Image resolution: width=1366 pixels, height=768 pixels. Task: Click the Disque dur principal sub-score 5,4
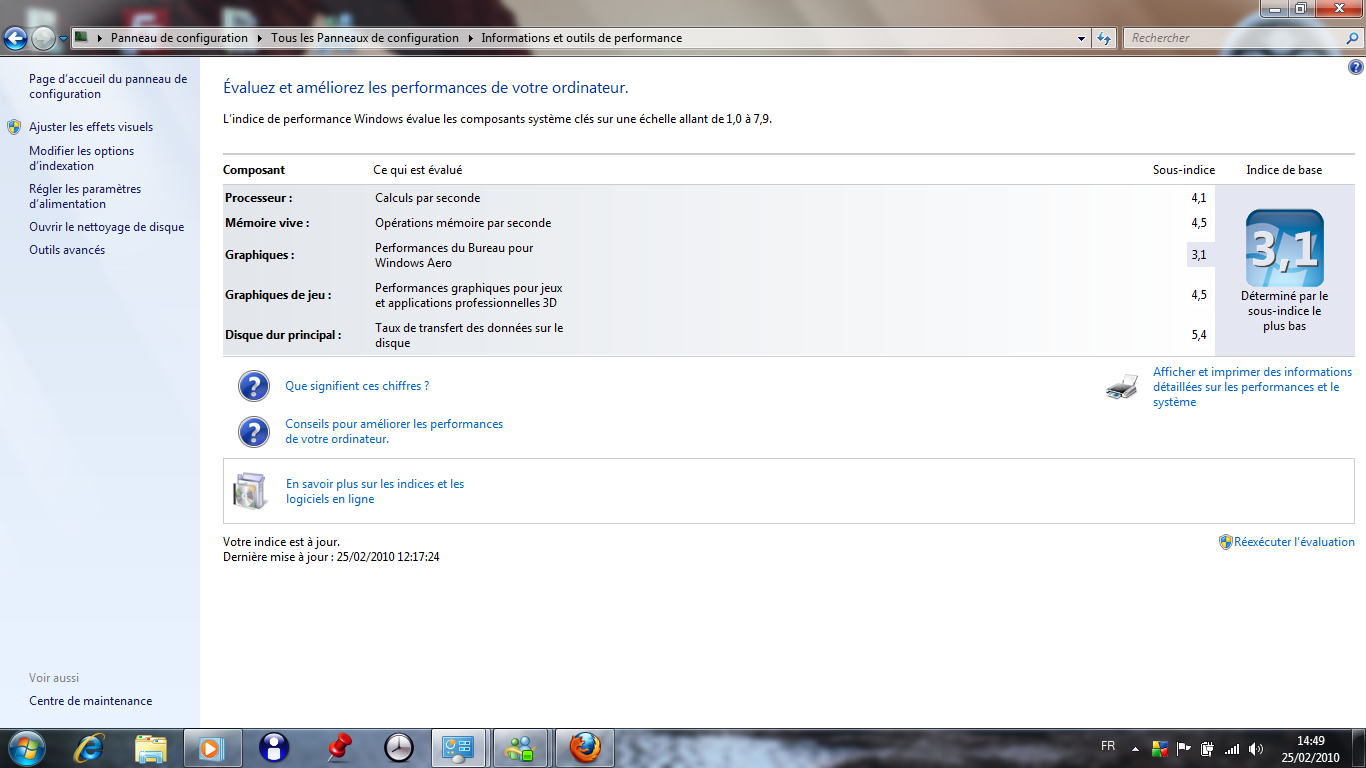pyautogui.click(x=1198, y=335)
